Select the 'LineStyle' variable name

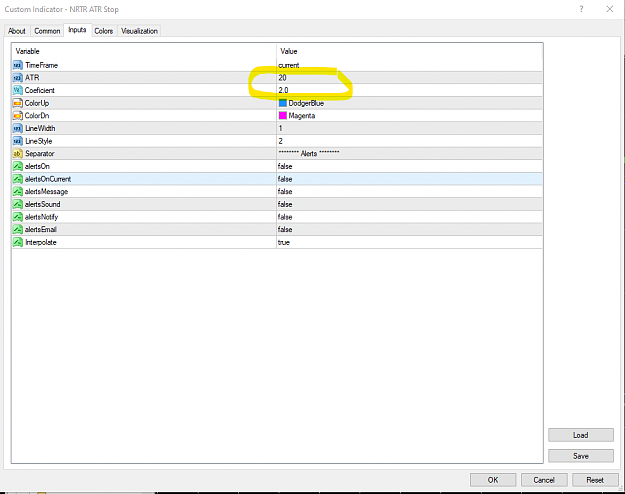click(x=39, y=141)
